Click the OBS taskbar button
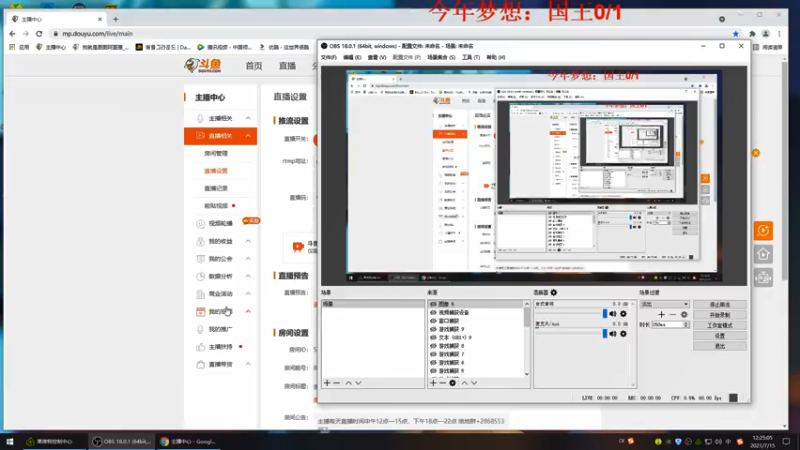This screenshot has height=450, width=800. (121, 441)
